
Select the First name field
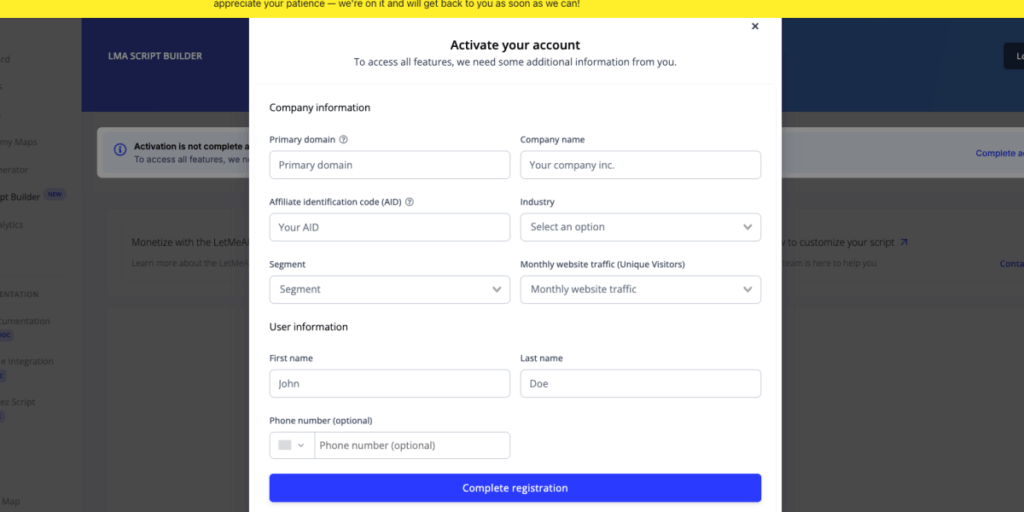(x=390, y=383)
